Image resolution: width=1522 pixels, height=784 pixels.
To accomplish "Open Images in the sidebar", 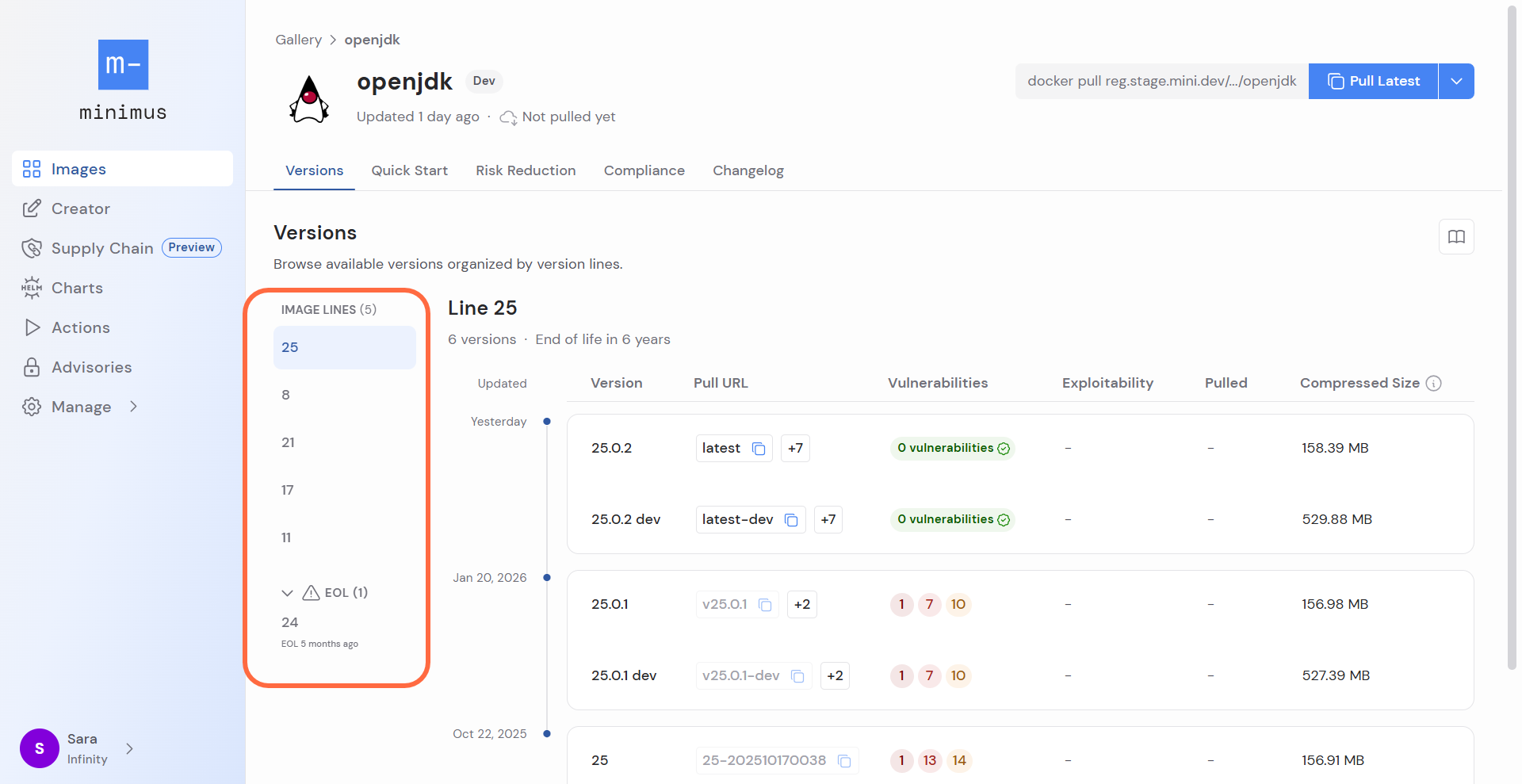I will click(122, 169).
